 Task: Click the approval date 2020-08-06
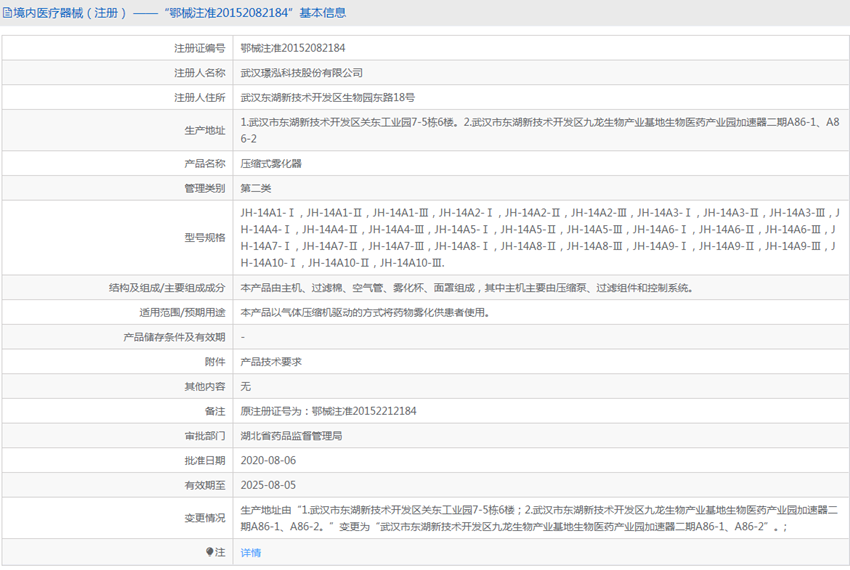click(268, 461)
